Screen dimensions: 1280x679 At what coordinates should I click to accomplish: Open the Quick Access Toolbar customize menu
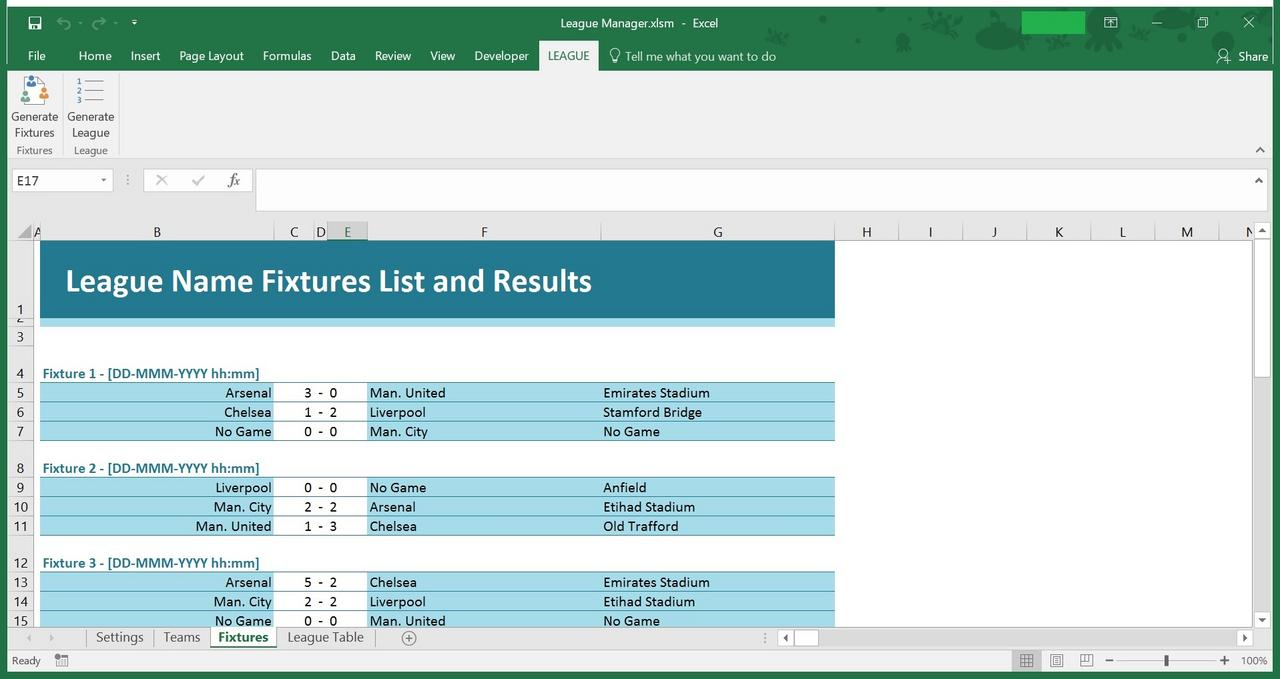click(x=134, y=22)
